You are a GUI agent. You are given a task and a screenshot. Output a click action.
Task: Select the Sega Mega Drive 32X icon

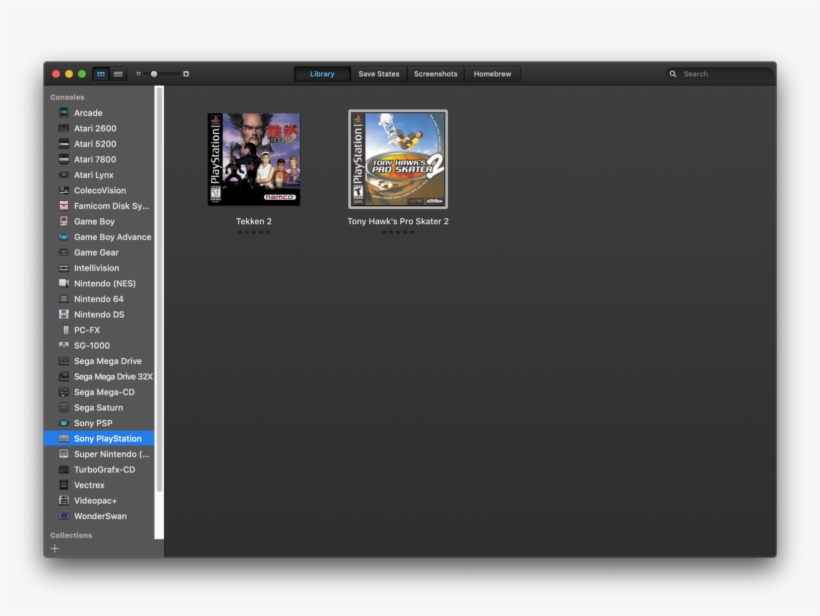point(64,377)
